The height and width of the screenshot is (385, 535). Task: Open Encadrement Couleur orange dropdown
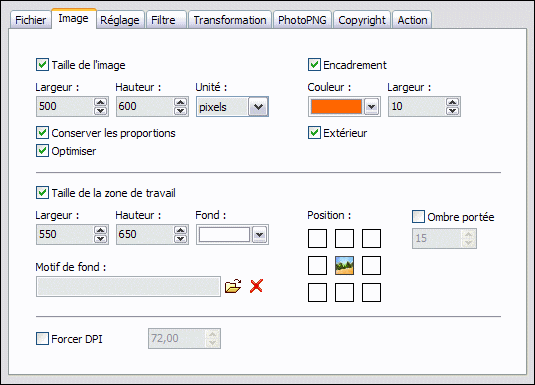[371, 107]
